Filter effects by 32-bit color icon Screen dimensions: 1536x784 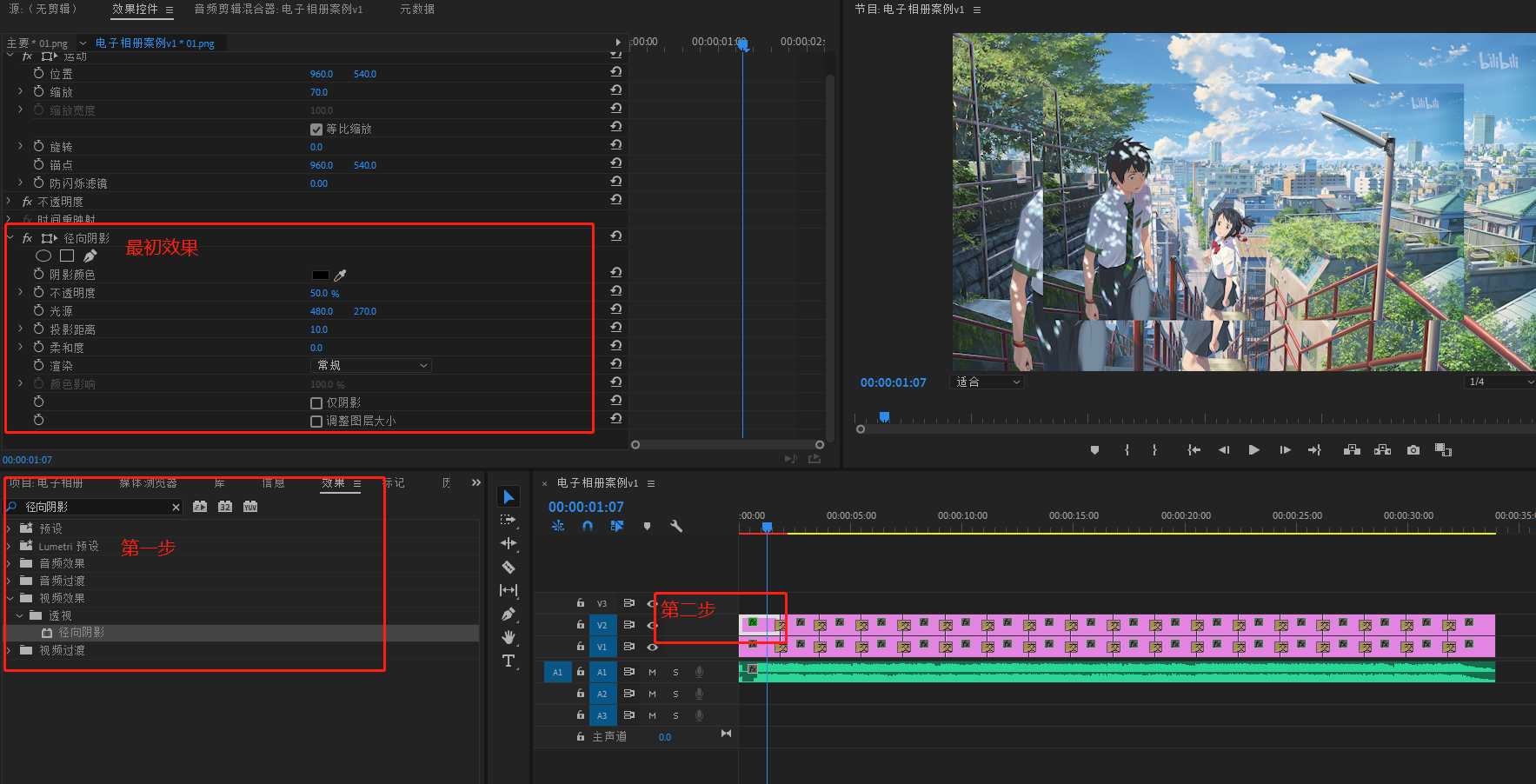[225, 507]
